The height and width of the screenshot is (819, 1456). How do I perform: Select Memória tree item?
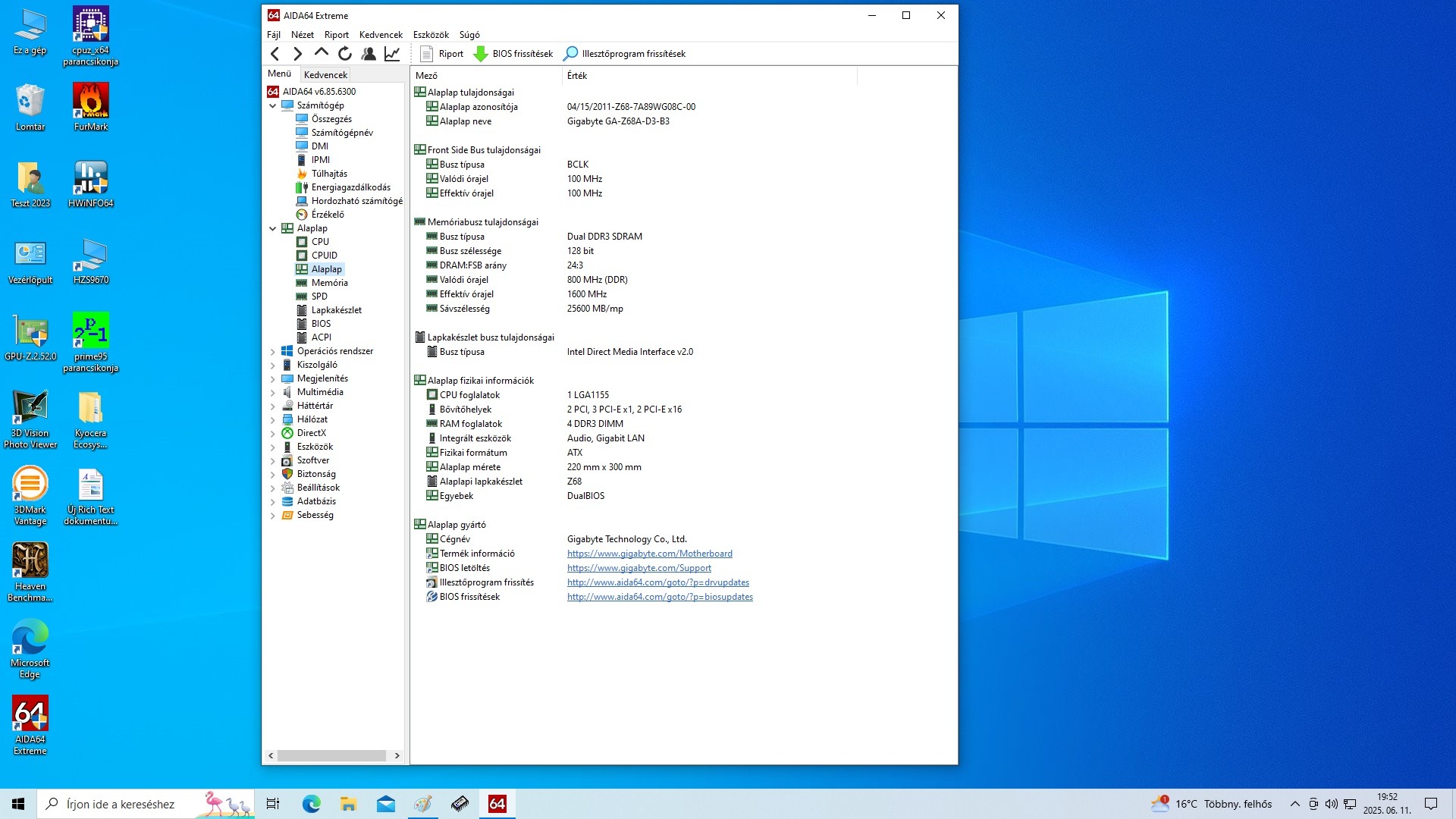tap(329, 283)
